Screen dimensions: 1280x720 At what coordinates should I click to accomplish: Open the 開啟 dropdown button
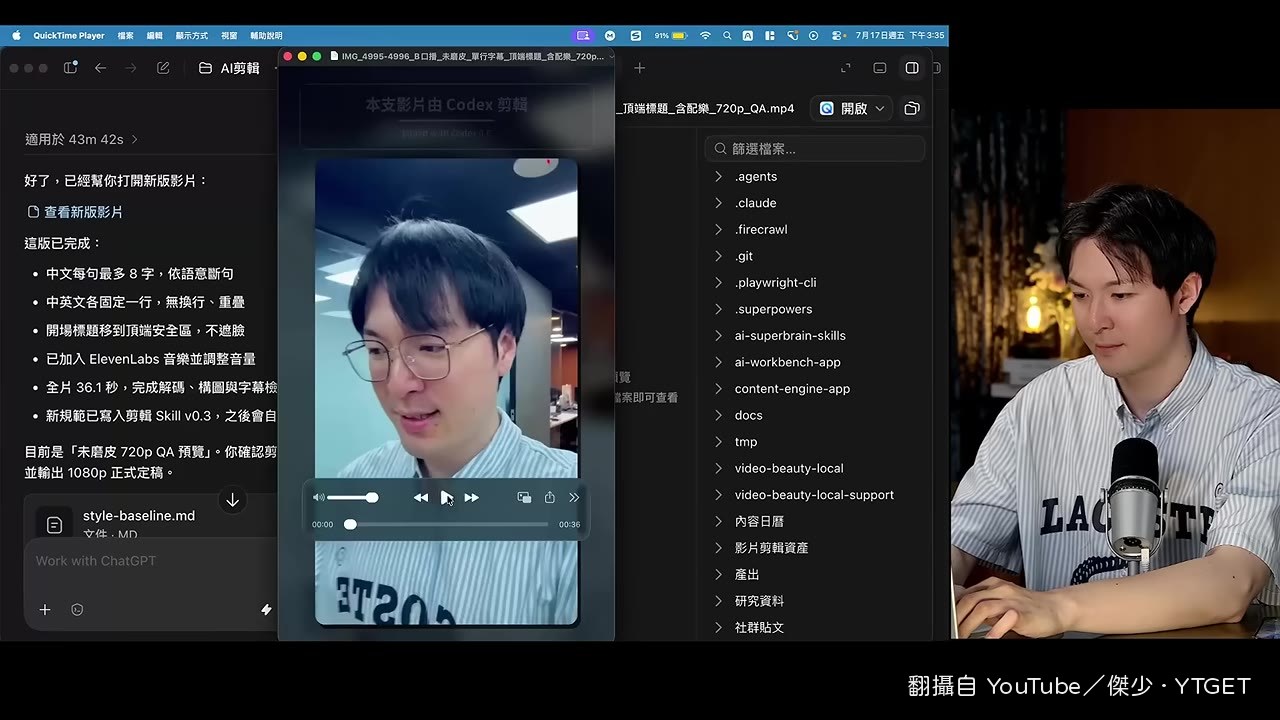tap(852, 108)
